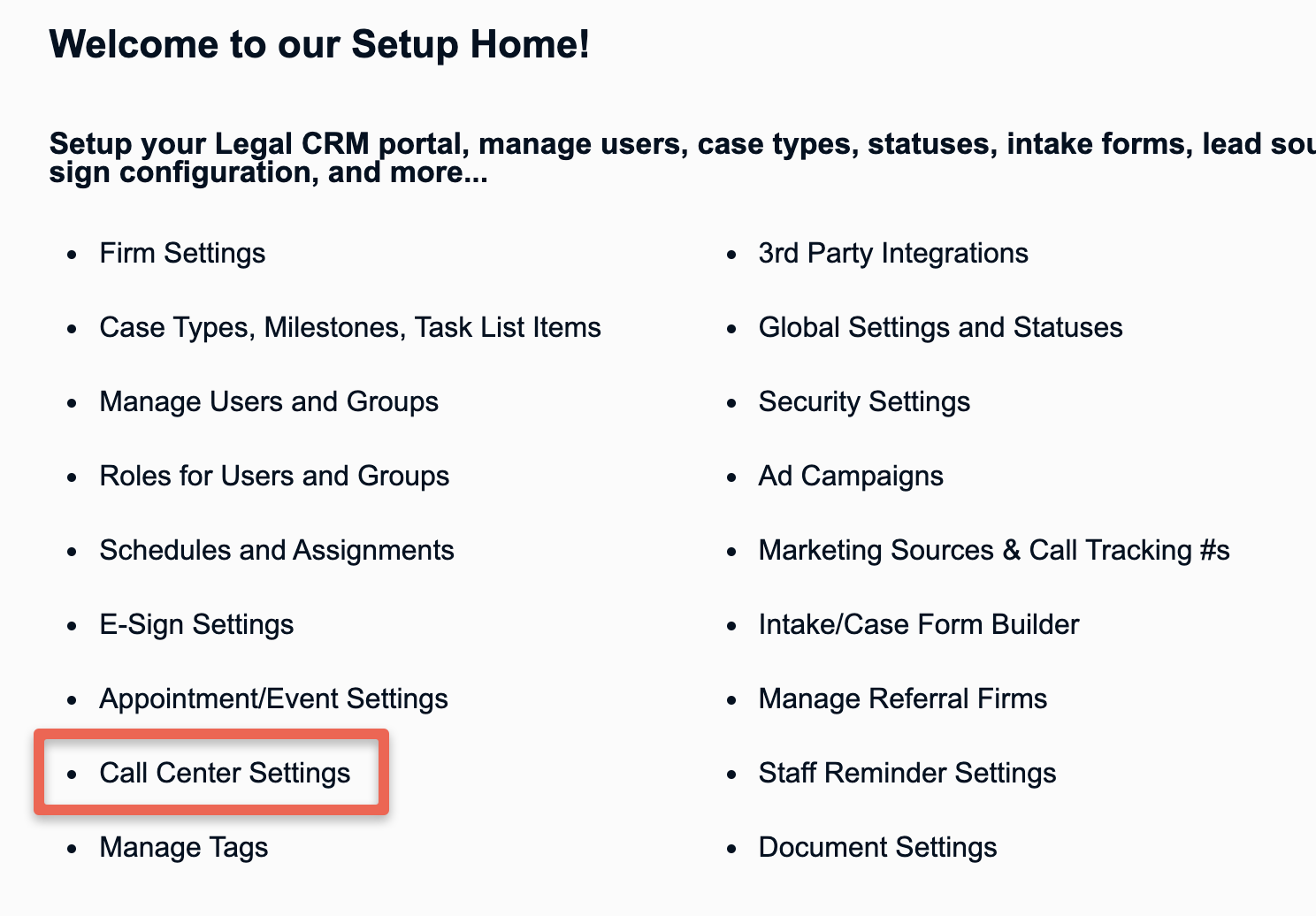Navigate to Security Settings

point(863,402)
